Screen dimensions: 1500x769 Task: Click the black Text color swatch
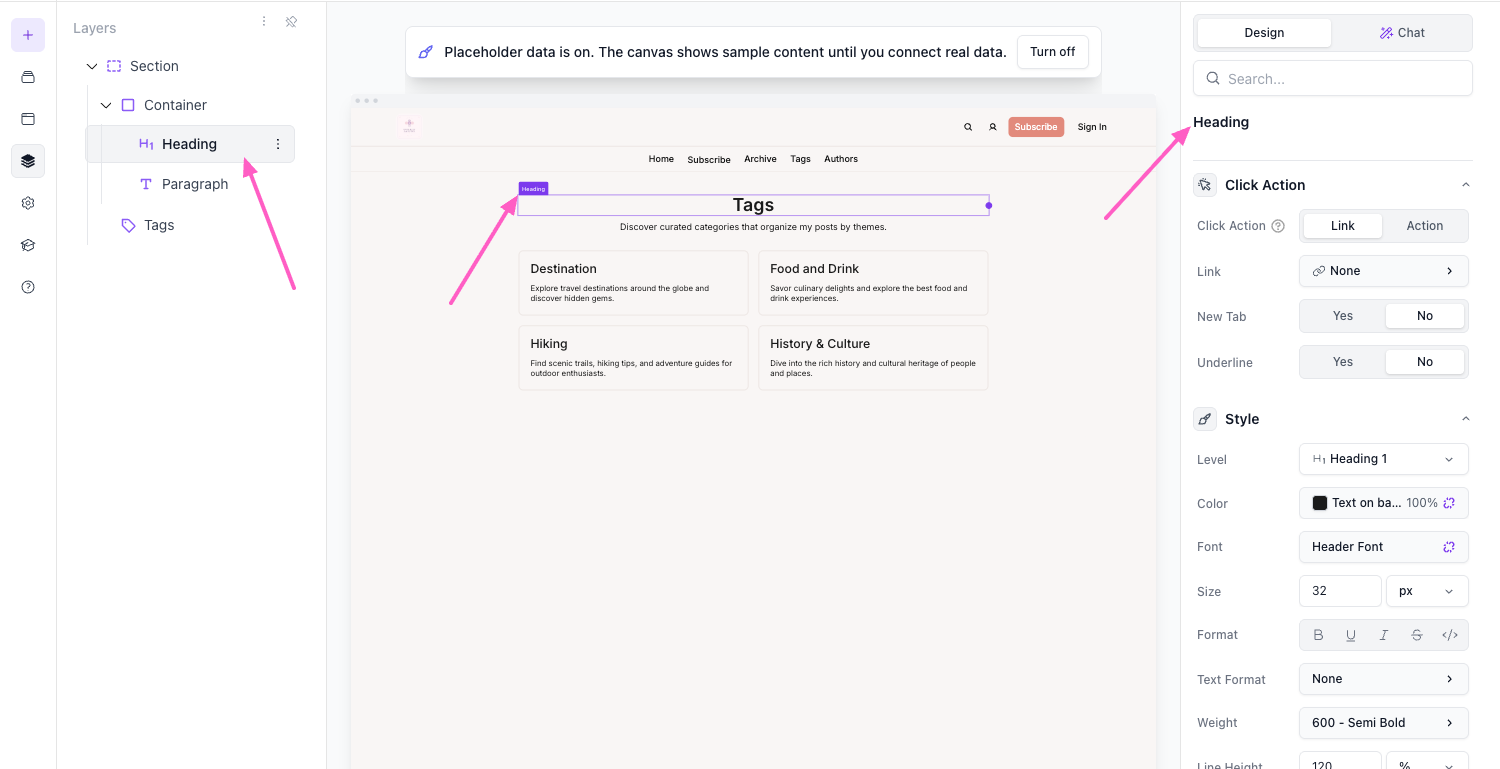pos(1320,503)
